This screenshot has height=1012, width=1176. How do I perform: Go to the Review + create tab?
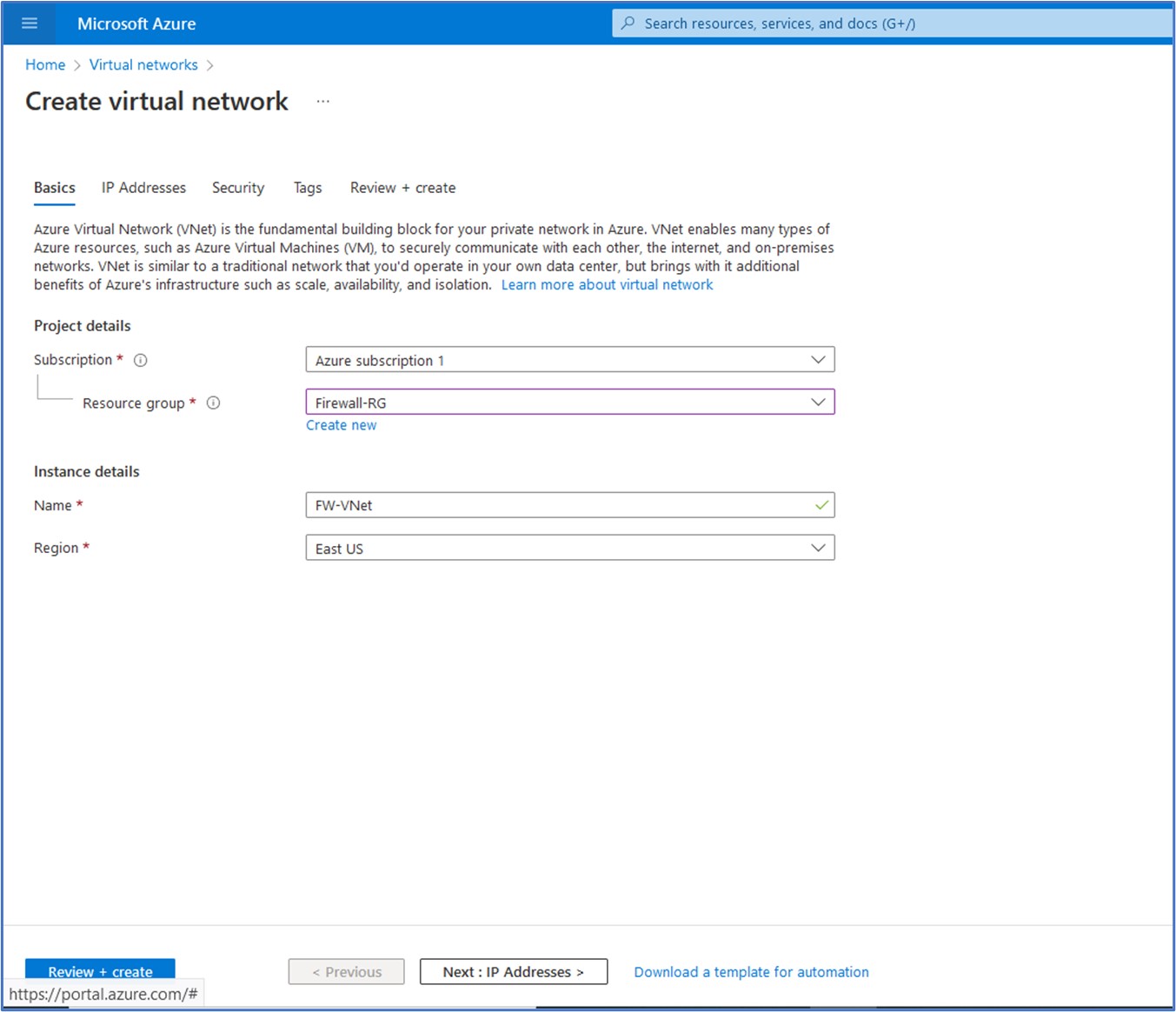[x=402, y=188]
